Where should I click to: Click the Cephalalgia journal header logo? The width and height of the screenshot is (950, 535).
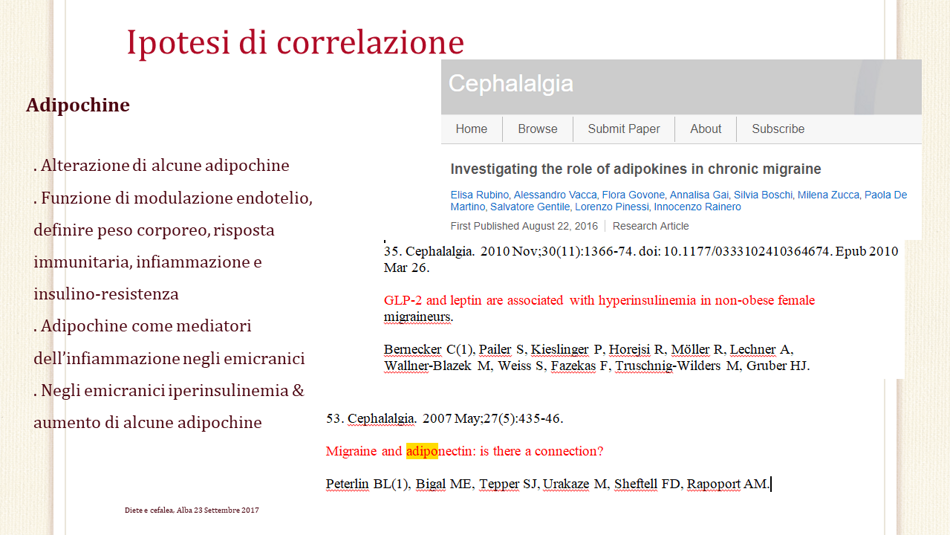point(511,84)
